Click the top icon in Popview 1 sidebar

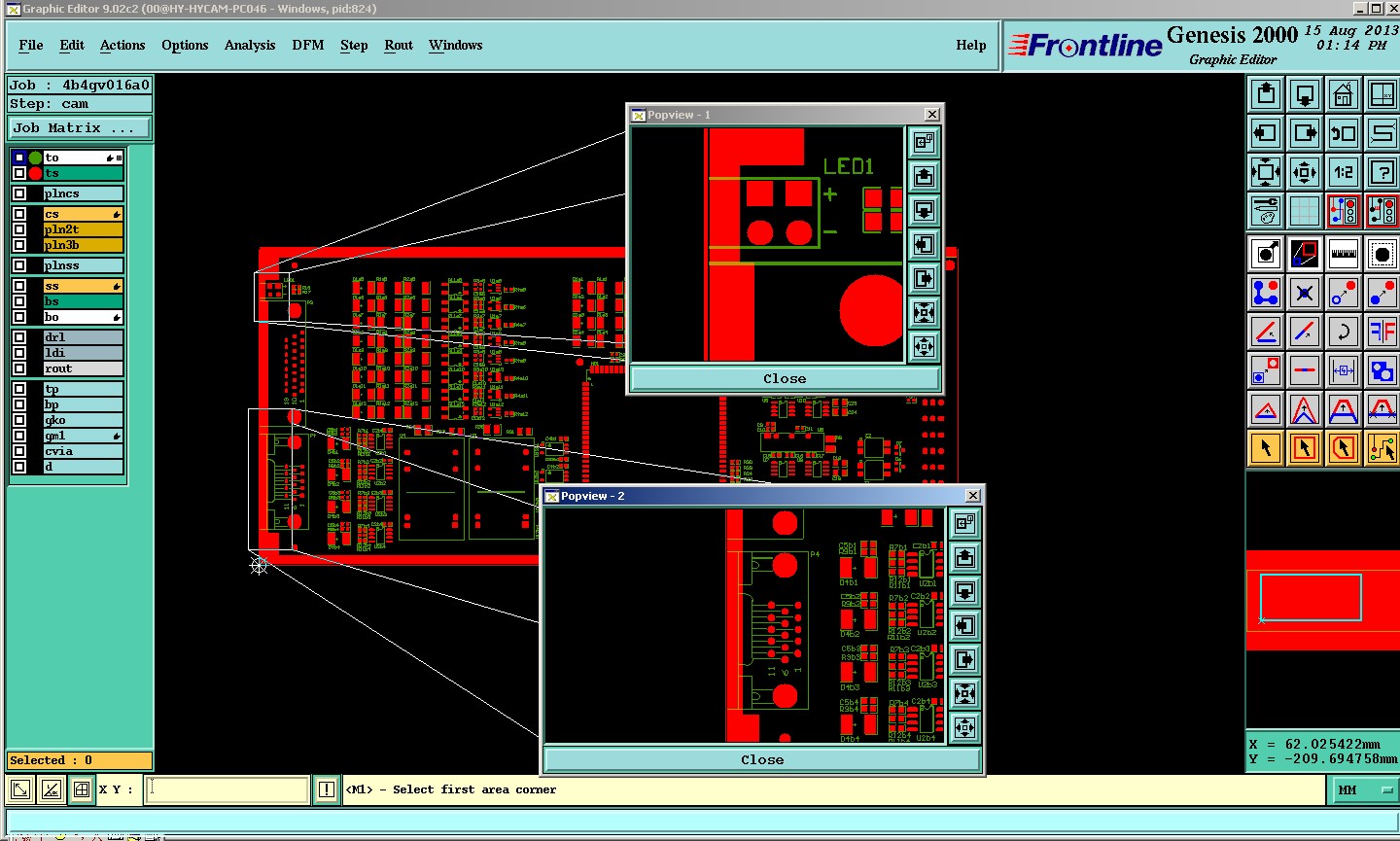click(x=924, y=143)
